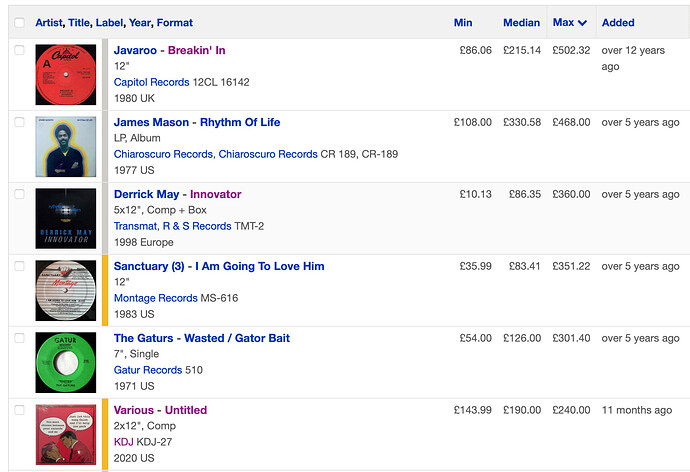The height and width of the screenshot is (472, 690).
Task: Open the KDJ-27 red cover thumbnail
Action: pos(66,435)
